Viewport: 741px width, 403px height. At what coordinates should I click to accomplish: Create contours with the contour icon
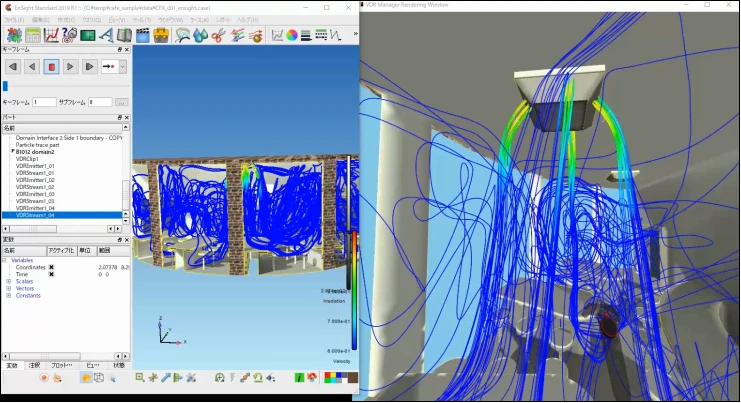[x=182, y=35]
